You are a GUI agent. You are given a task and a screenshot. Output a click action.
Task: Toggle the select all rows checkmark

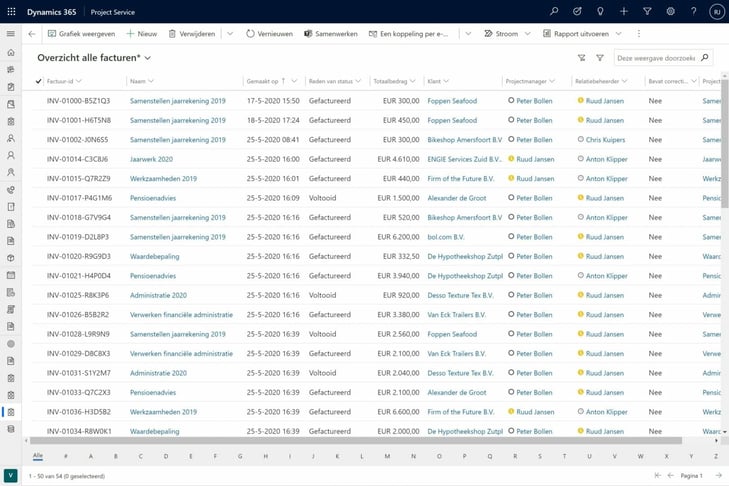(x=39, y=81)
